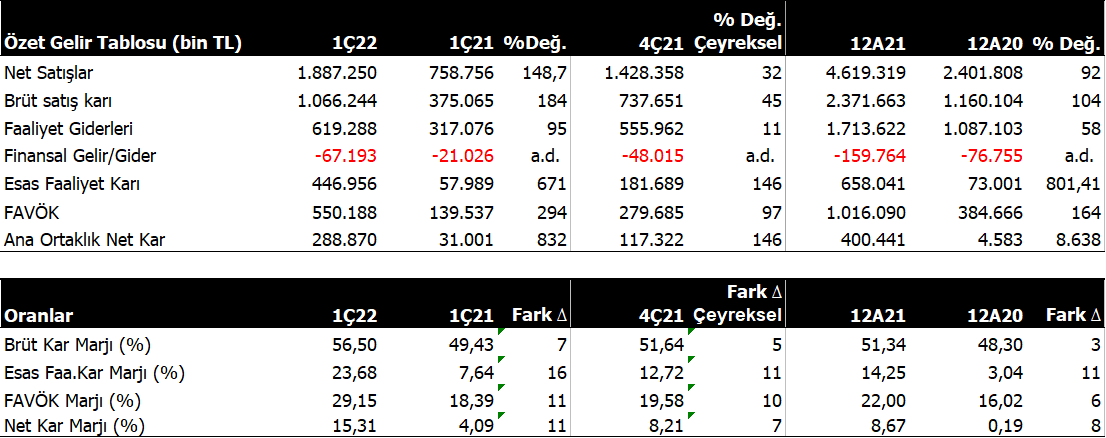
Task: Click the net sales value 1.887.250
Action: click(335, 72)
